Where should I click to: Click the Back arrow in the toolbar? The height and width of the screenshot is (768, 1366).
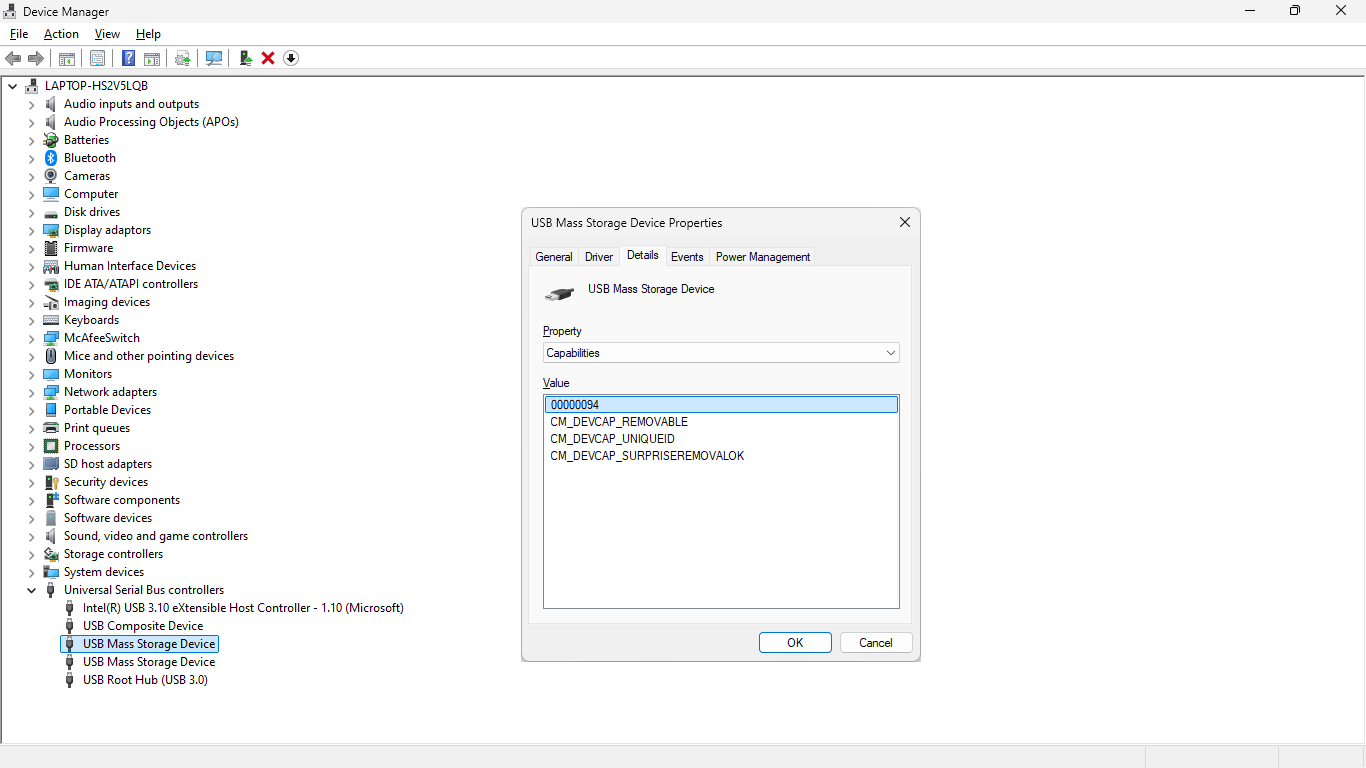tap(13, 58)
